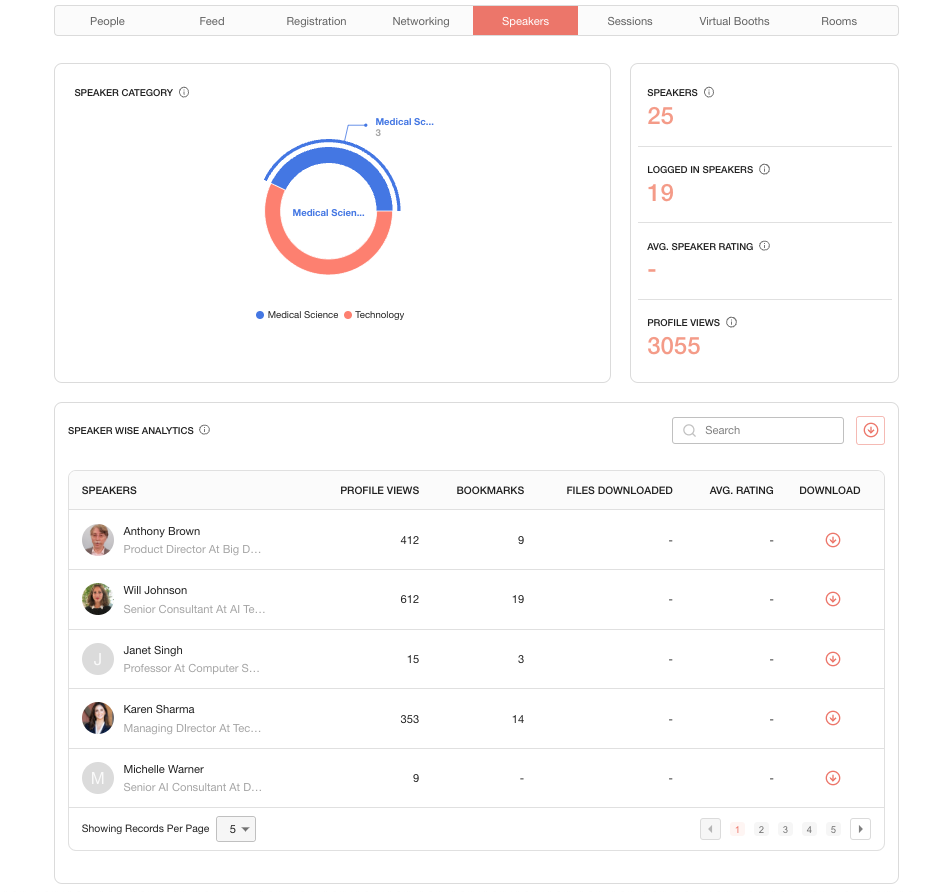Viewport: 928px width, 892px height.
Task: Click info icon next to Speaker Category
Action: coord(184,92)
